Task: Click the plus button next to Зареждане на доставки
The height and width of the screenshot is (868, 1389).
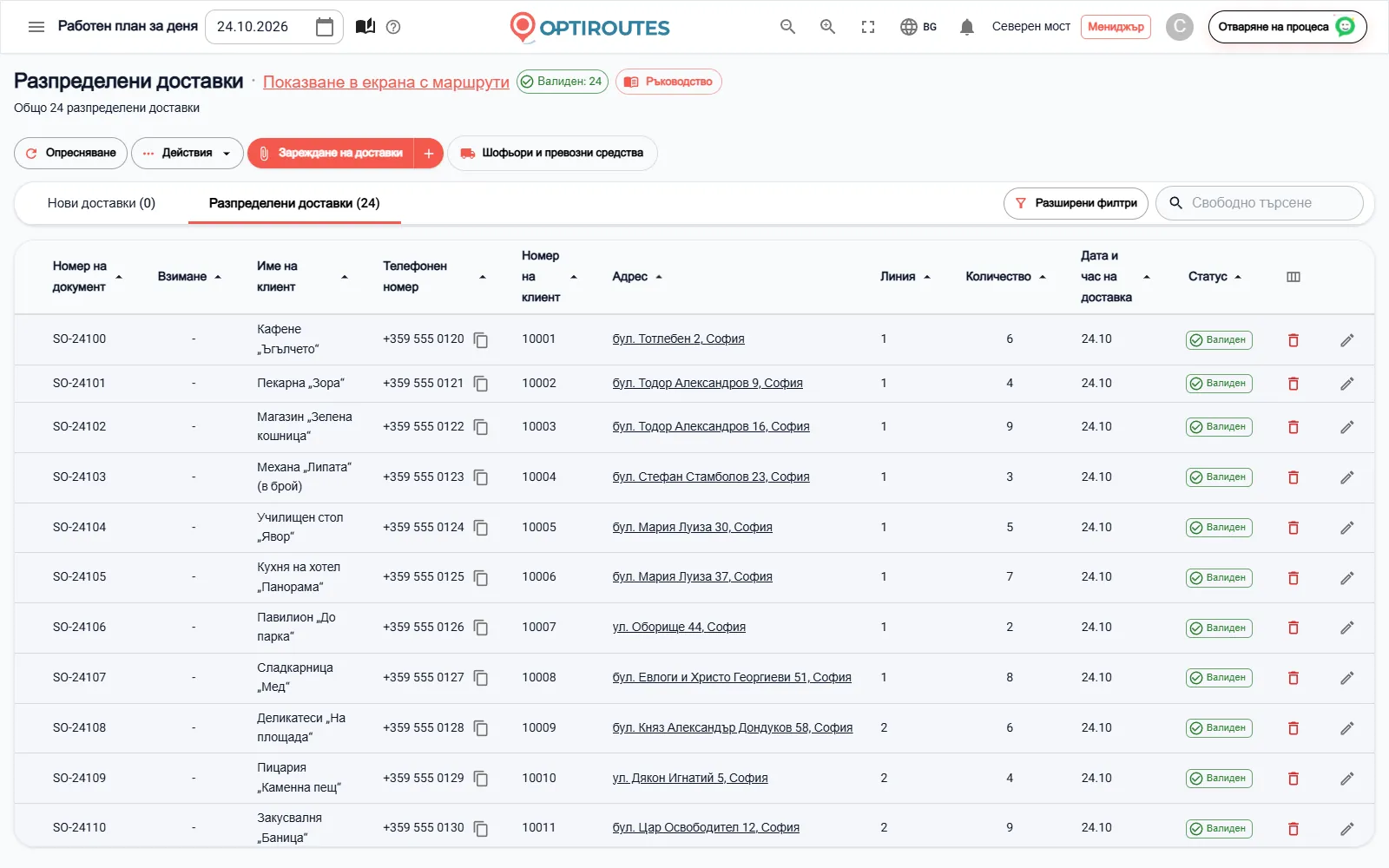Action: click(x=429, y=153)
